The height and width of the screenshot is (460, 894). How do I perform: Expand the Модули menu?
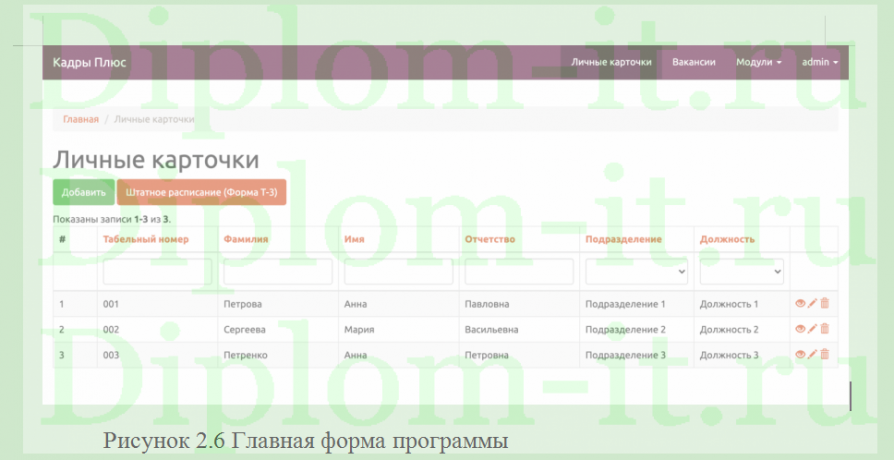coord(758,62)
